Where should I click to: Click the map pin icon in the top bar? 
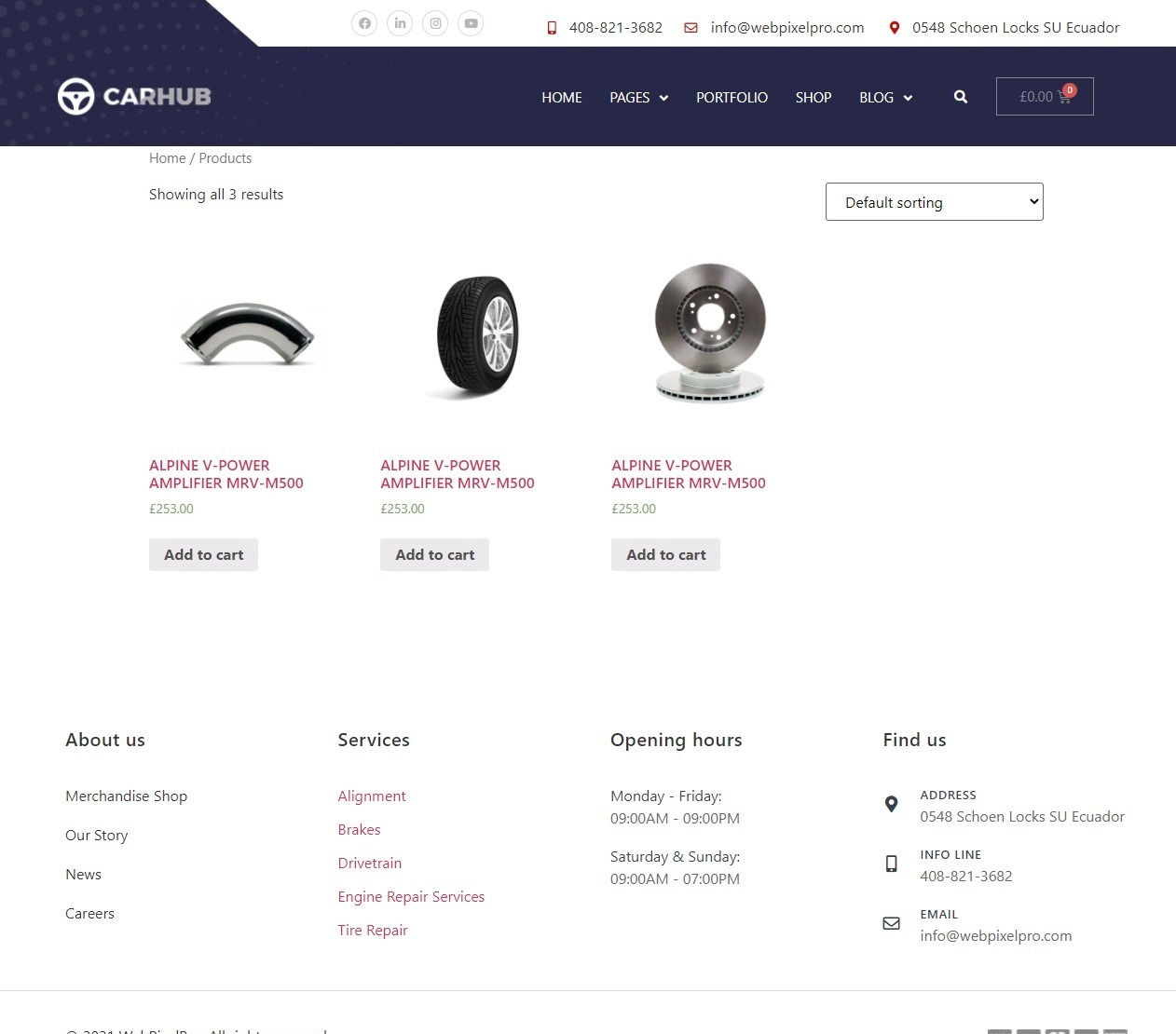click(x=895, y=28)
